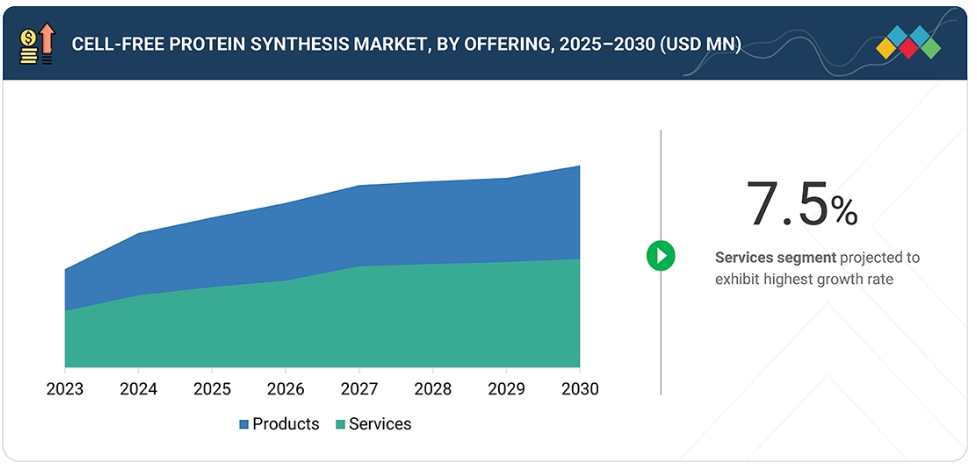
Task: Select the 2024 x-axis label
Action: [139, 389]
